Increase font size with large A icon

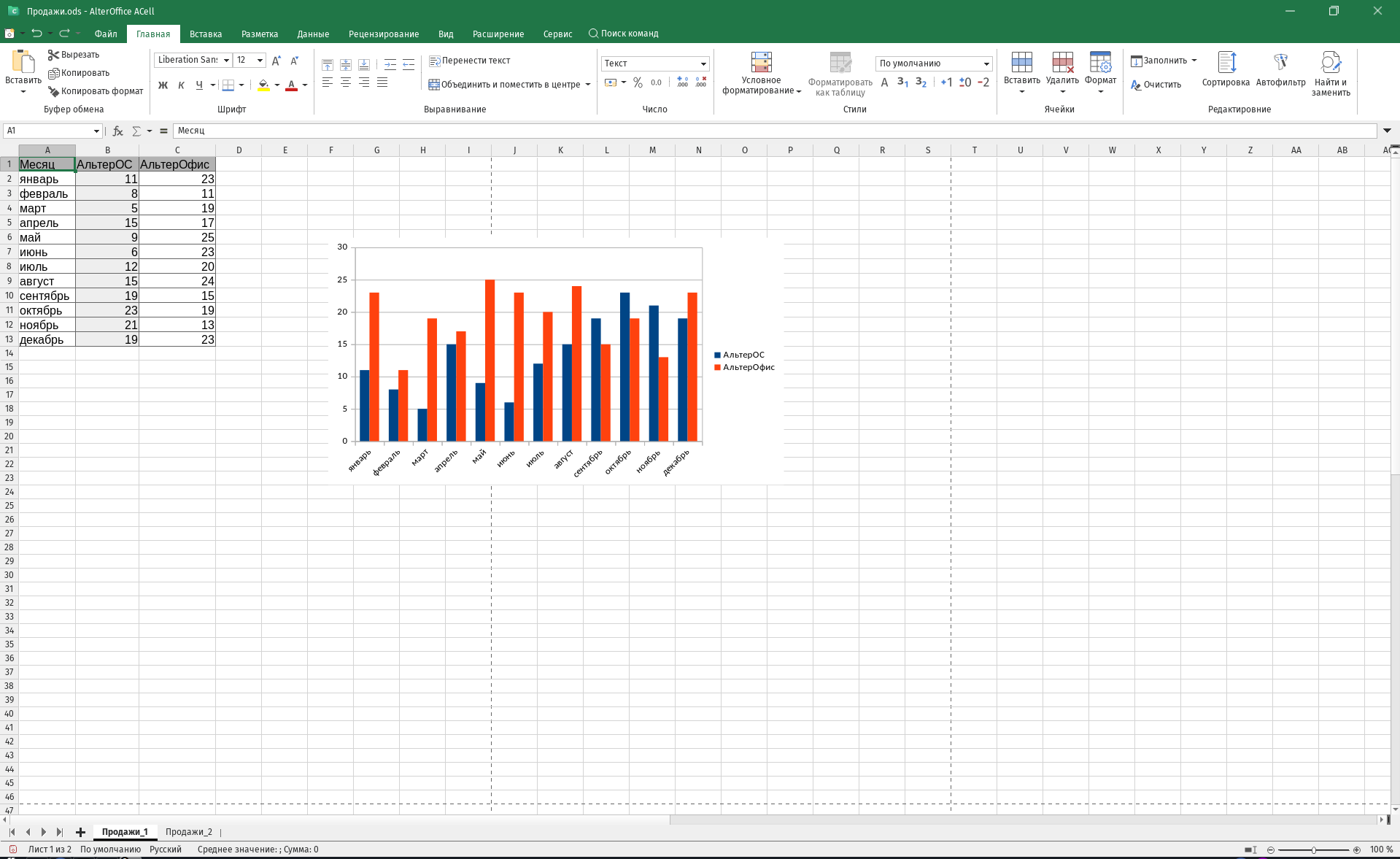(276, 61)
